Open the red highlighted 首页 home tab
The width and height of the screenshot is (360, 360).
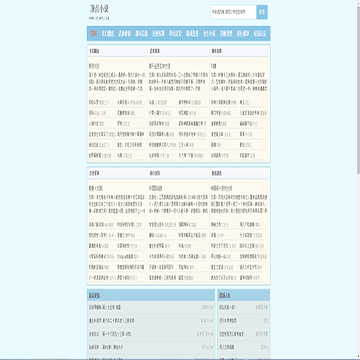(x=94, y=33)
